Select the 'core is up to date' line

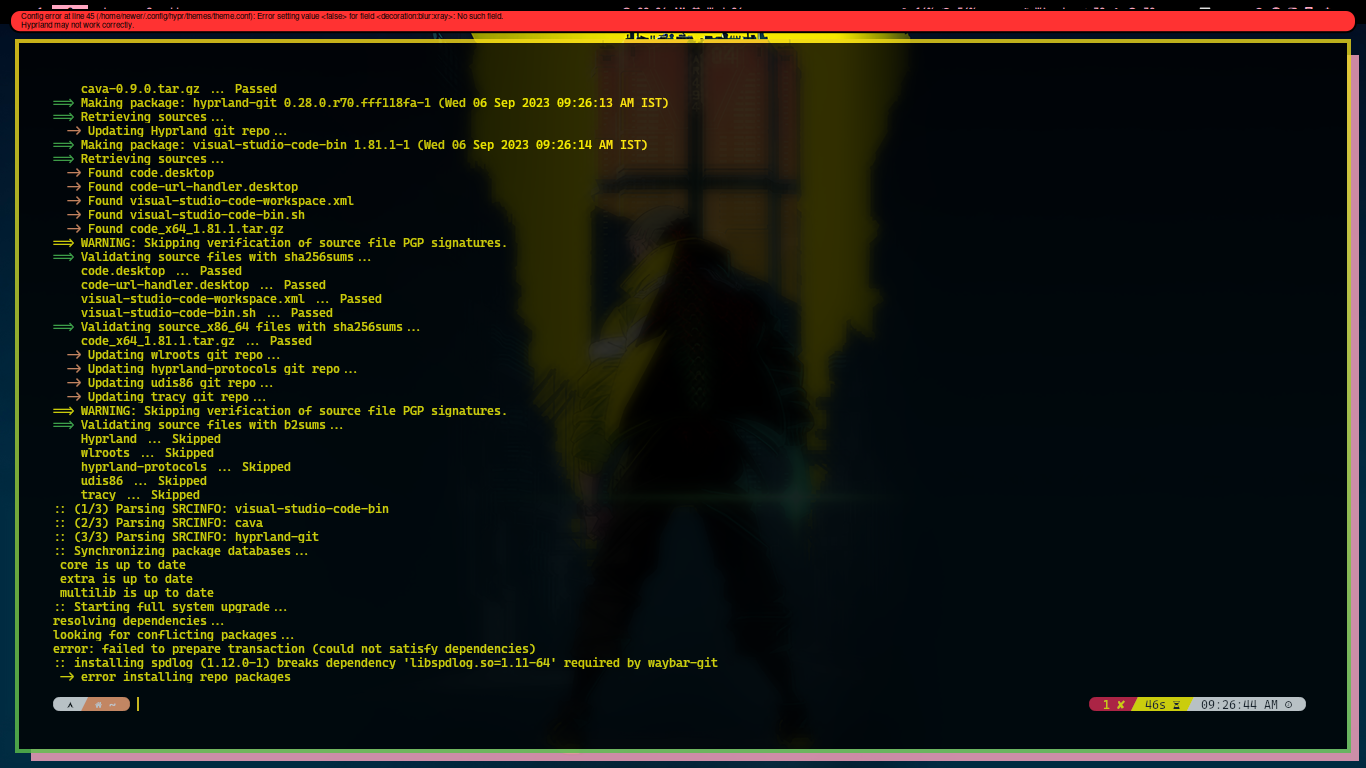(120, 564)
